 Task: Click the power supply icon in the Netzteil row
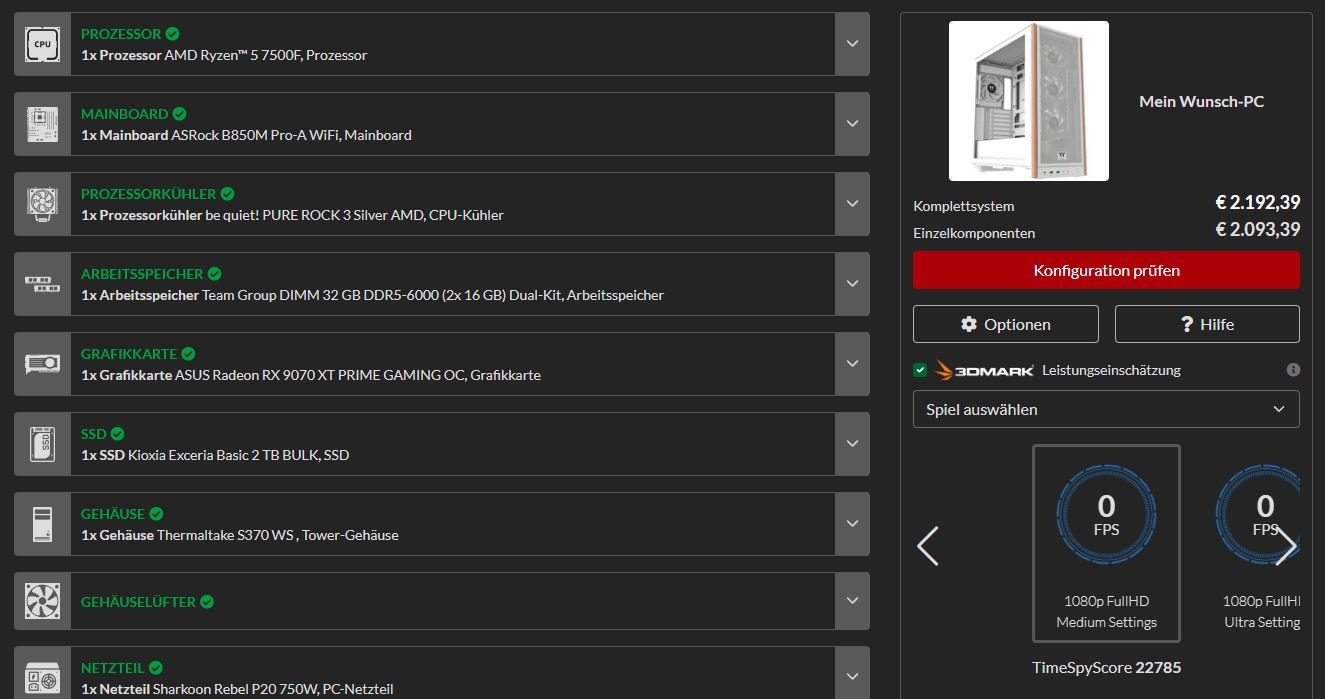tap(42, 679)
